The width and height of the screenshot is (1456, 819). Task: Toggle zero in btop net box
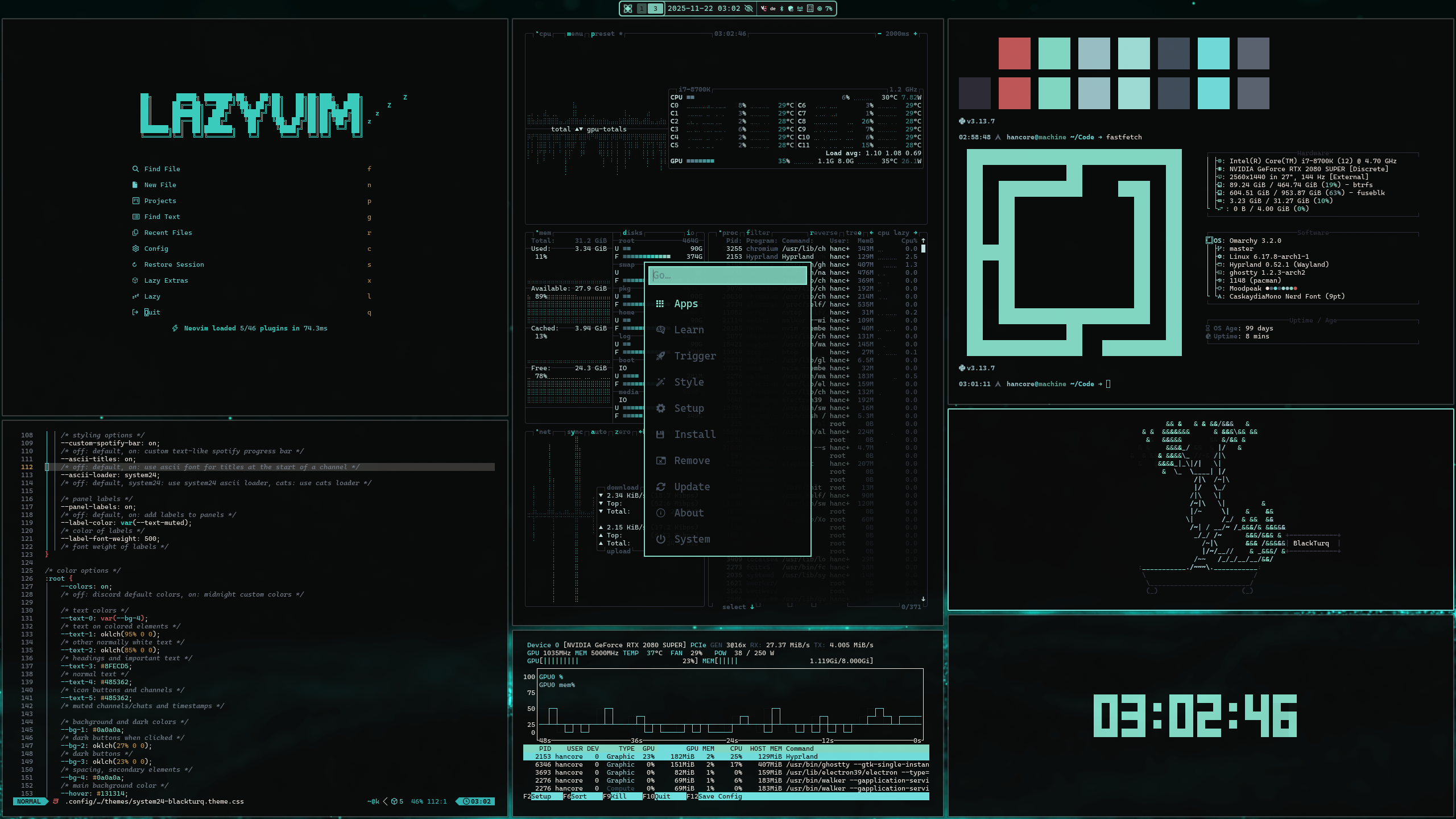pyautogui.click(x=623, y=432)
